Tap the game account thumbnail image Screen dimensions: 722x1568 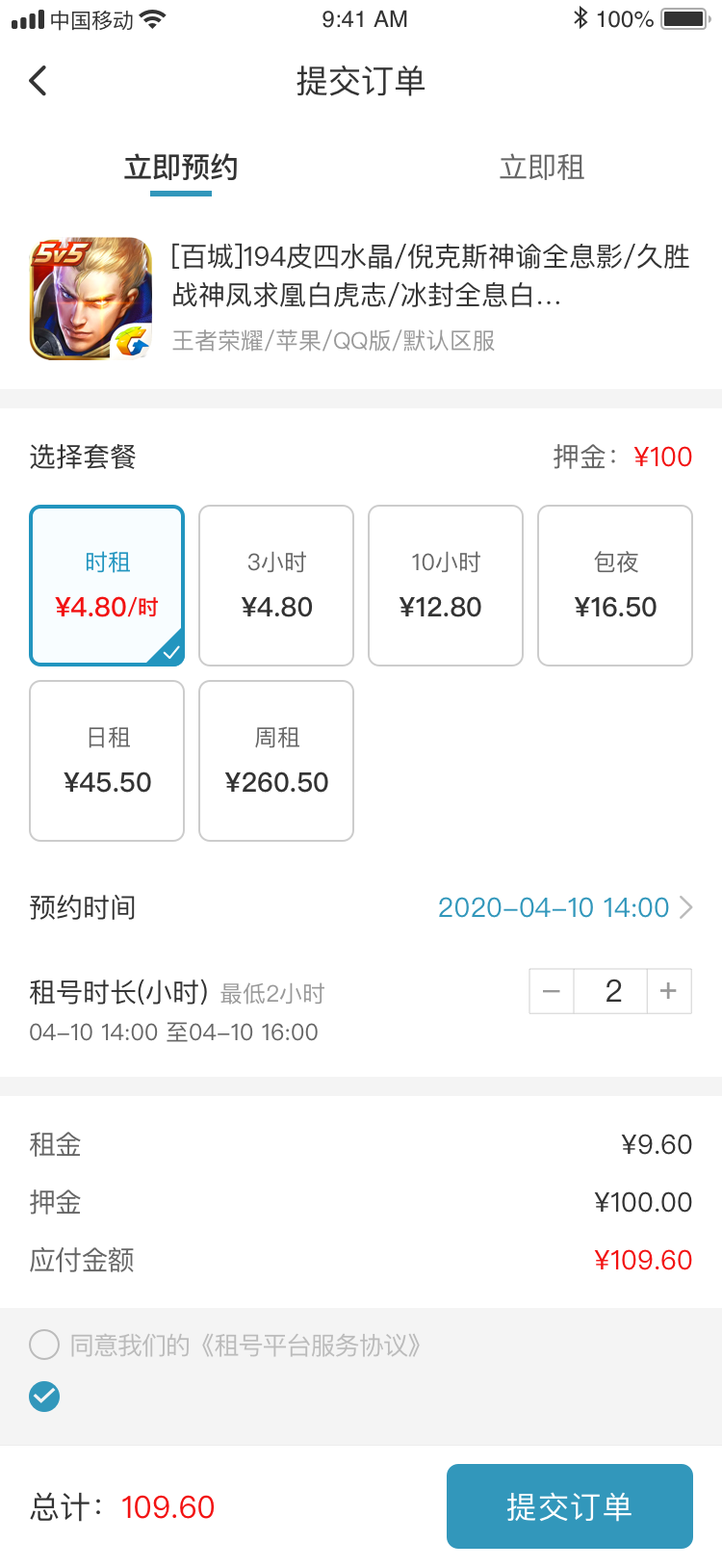[x=91, y=299]
